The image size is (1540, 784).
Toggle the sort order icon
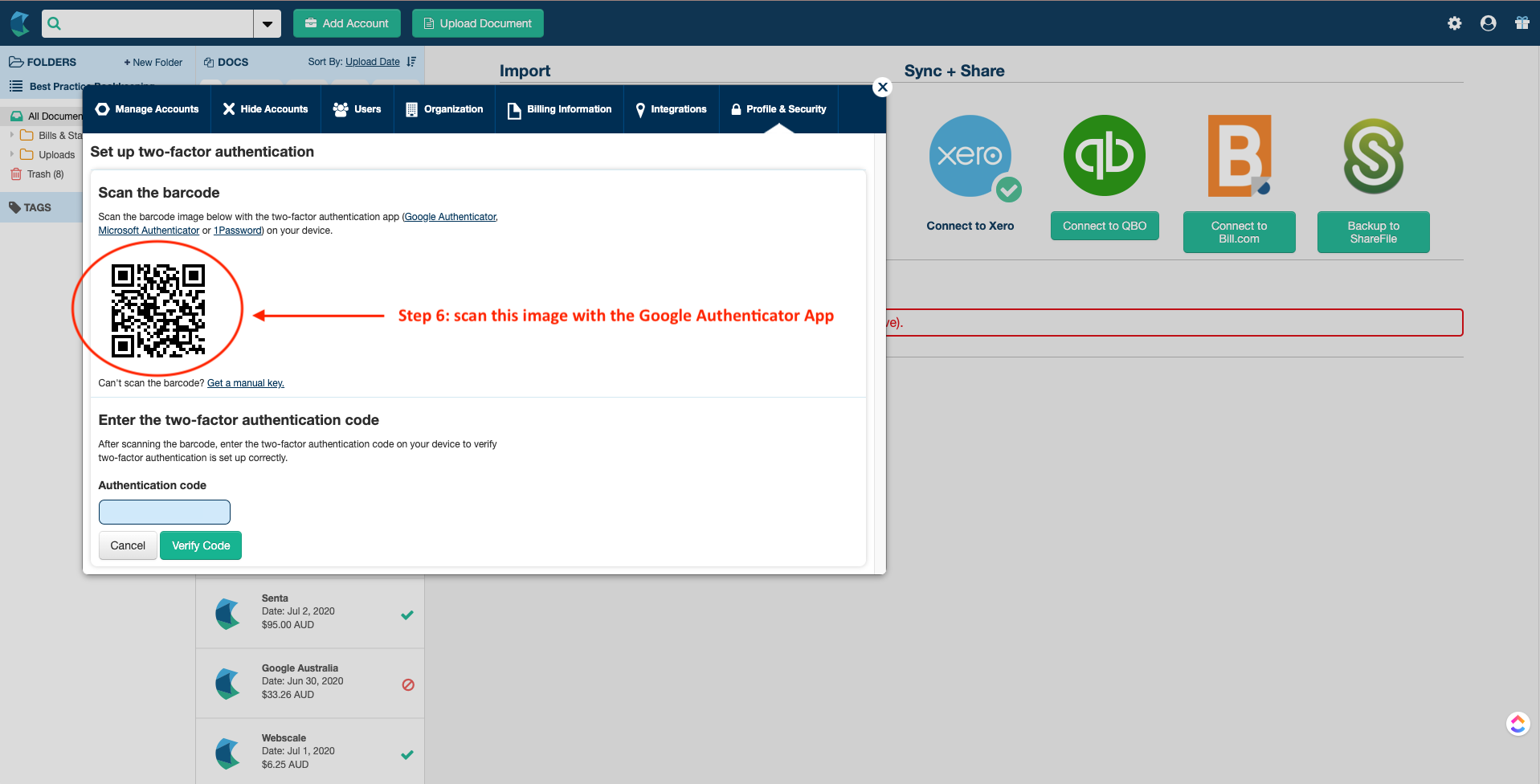(x=411, y=62)
